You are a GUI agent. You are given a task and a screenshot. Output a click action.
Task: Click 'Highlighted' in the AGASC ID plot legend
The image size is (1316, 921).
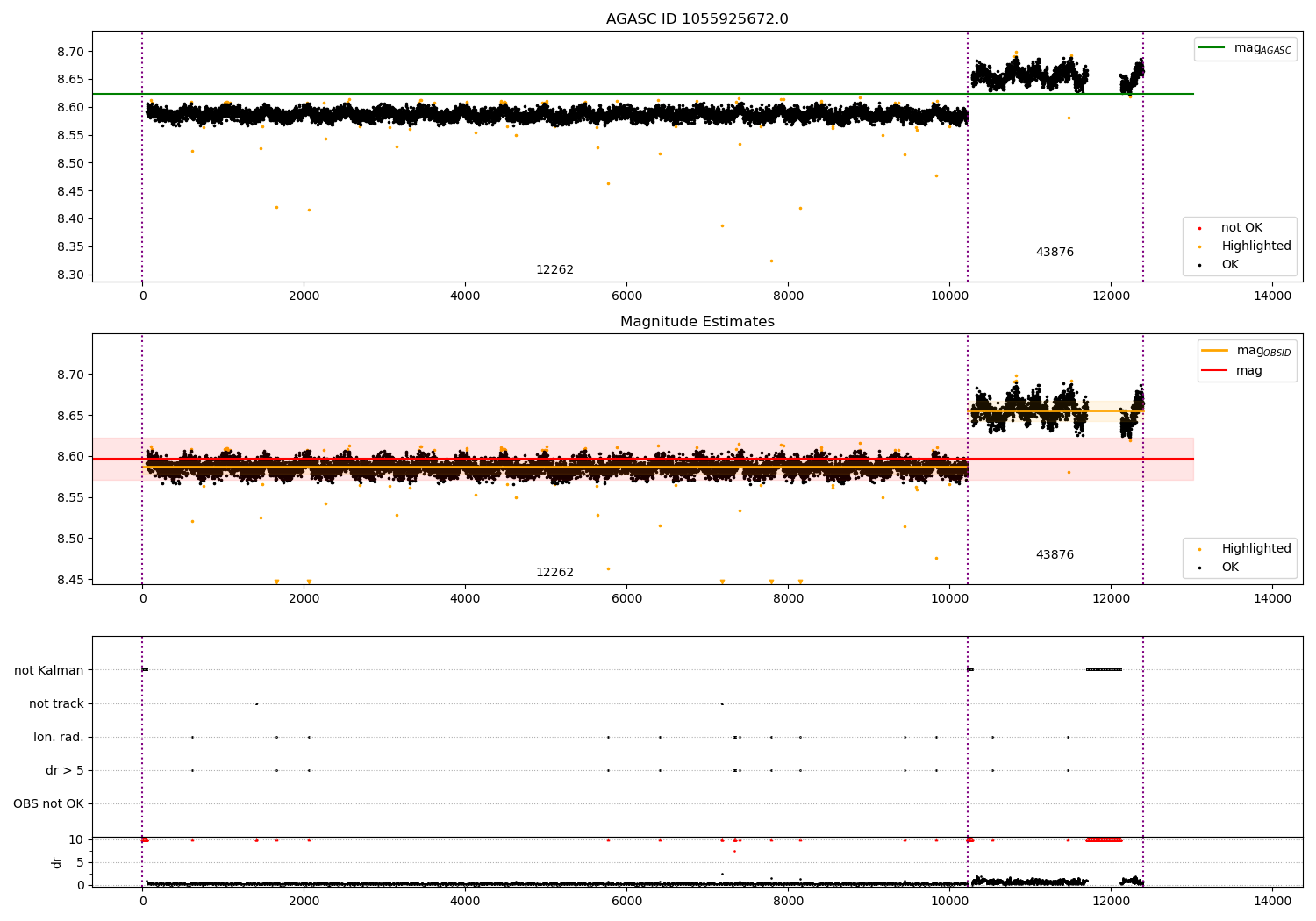[1256, 246]
